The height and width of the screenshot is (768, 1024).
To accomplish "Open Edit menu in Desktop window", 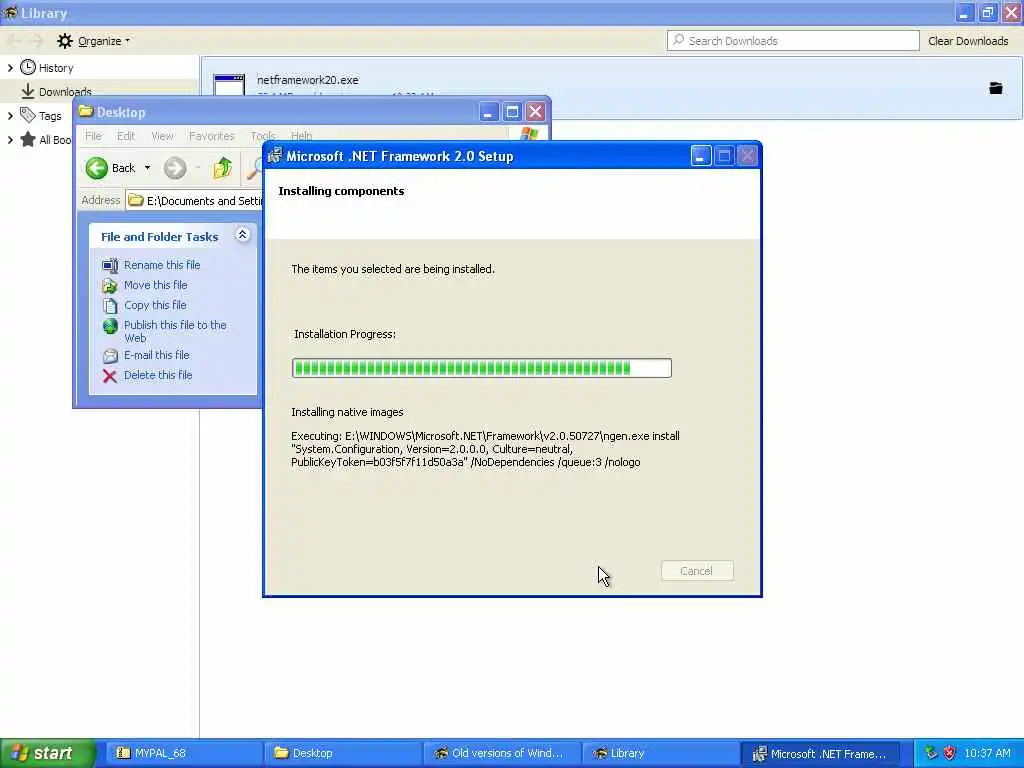I will pos(125,136).
